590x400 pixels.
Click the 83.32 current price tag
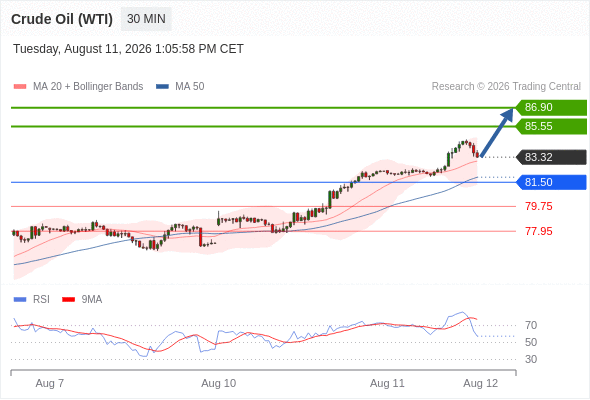pyautogui.click(x=551, y=157)
